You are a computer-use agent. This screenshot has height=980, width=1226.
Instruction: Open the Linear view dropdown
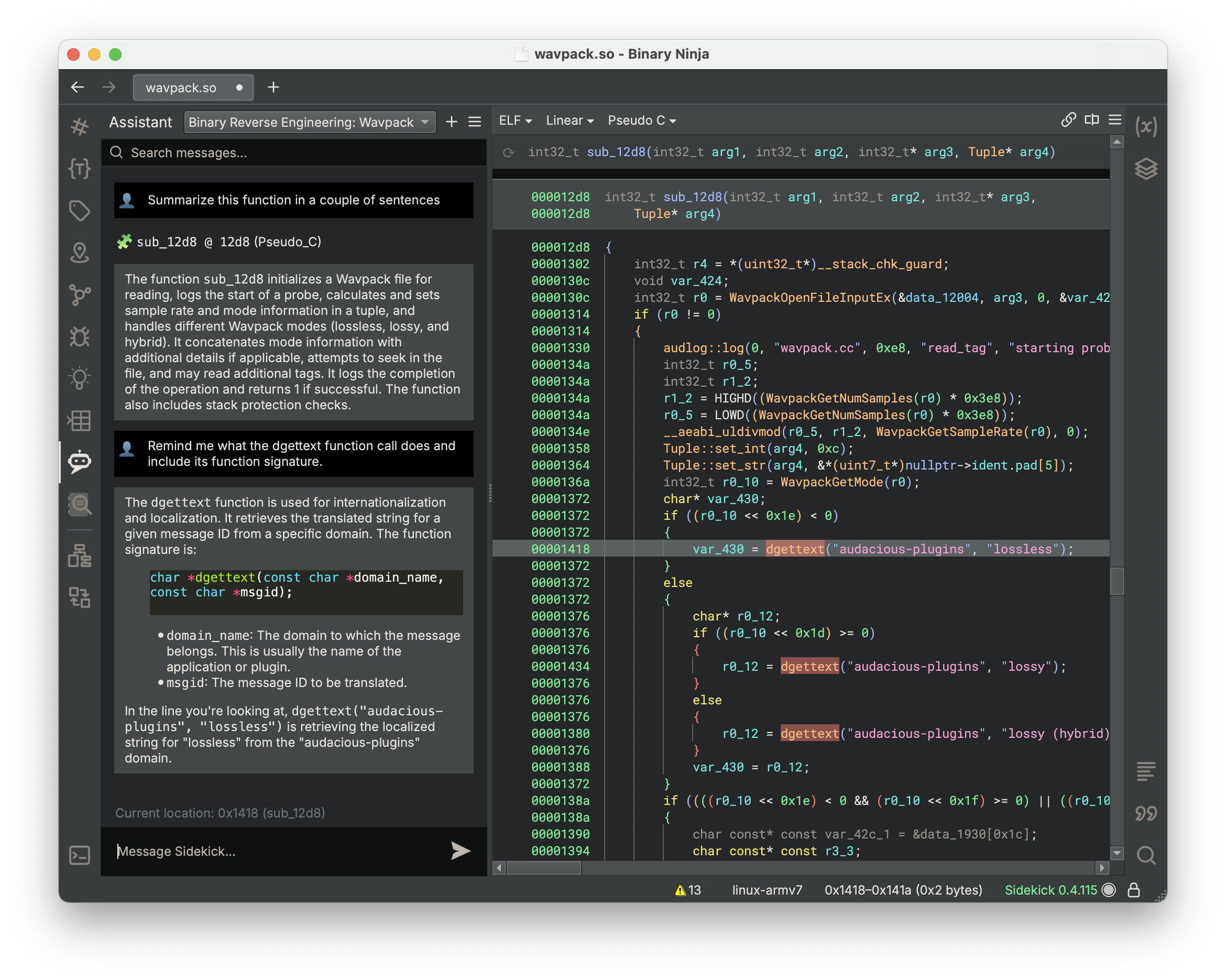570,121
